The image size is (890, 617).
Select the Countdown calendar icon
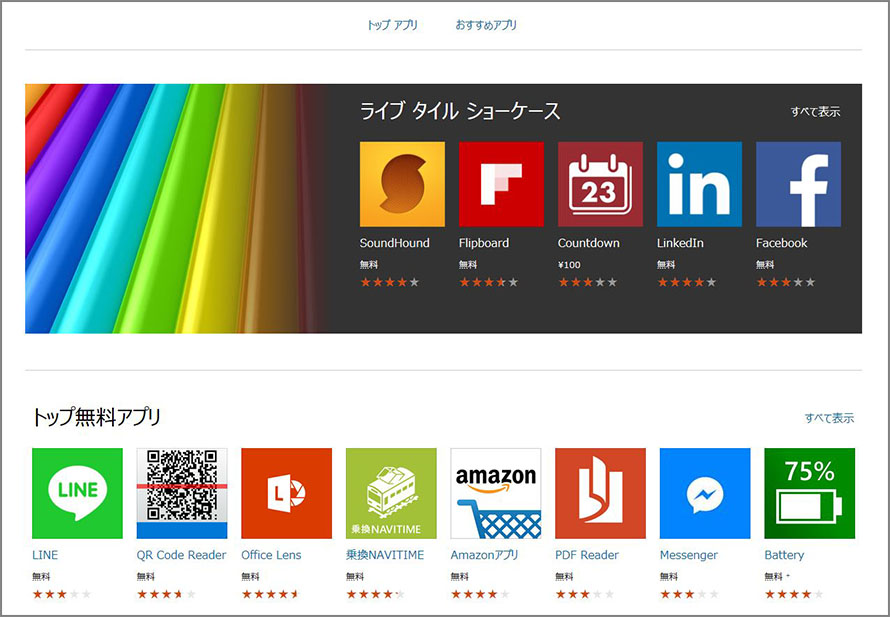[600, 184]
